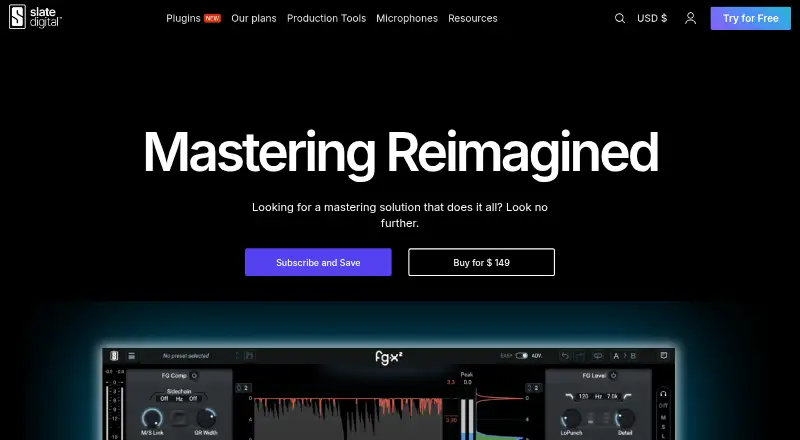The image size is (800, 440).
Task: Open the Plugins menu
Action: [183, 18]
